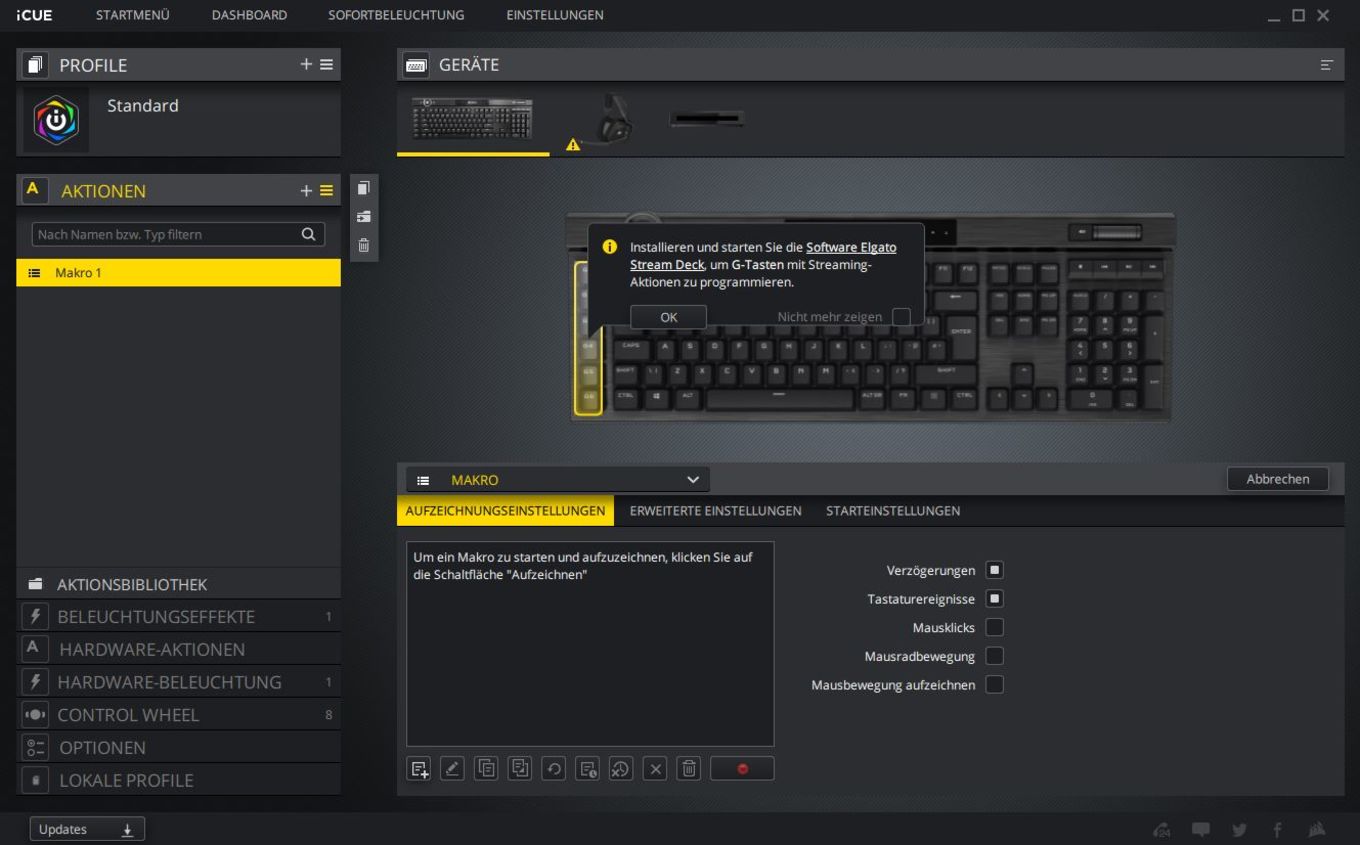1360x845 pixels.
Task: Open the feedback chat bubble icon
Action: (x=1201, y=830)
